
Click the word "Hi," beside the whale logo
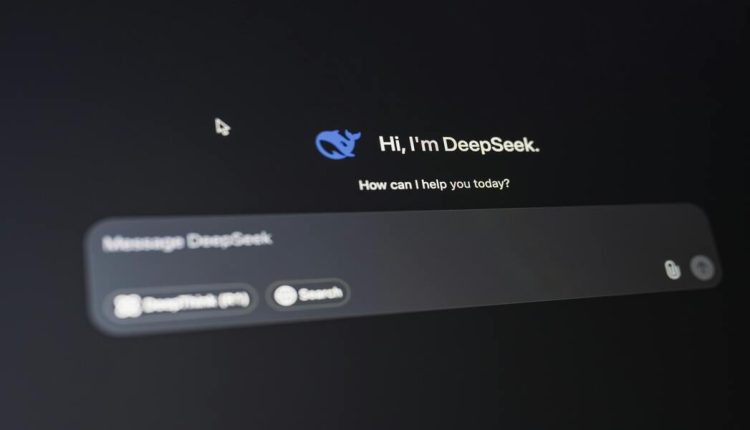[390, 145]
